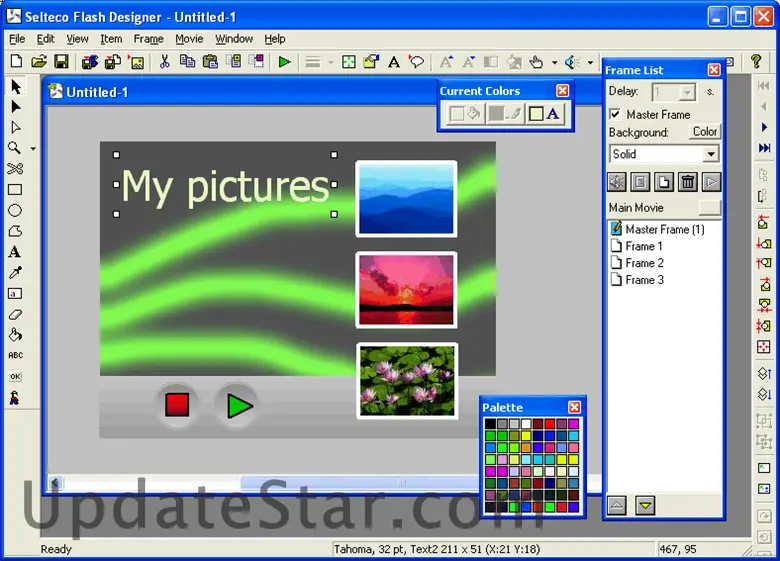Select the rectangle shape tool
Image resolution: width=780 pixels, height=561 pixels.
point(15,189)
